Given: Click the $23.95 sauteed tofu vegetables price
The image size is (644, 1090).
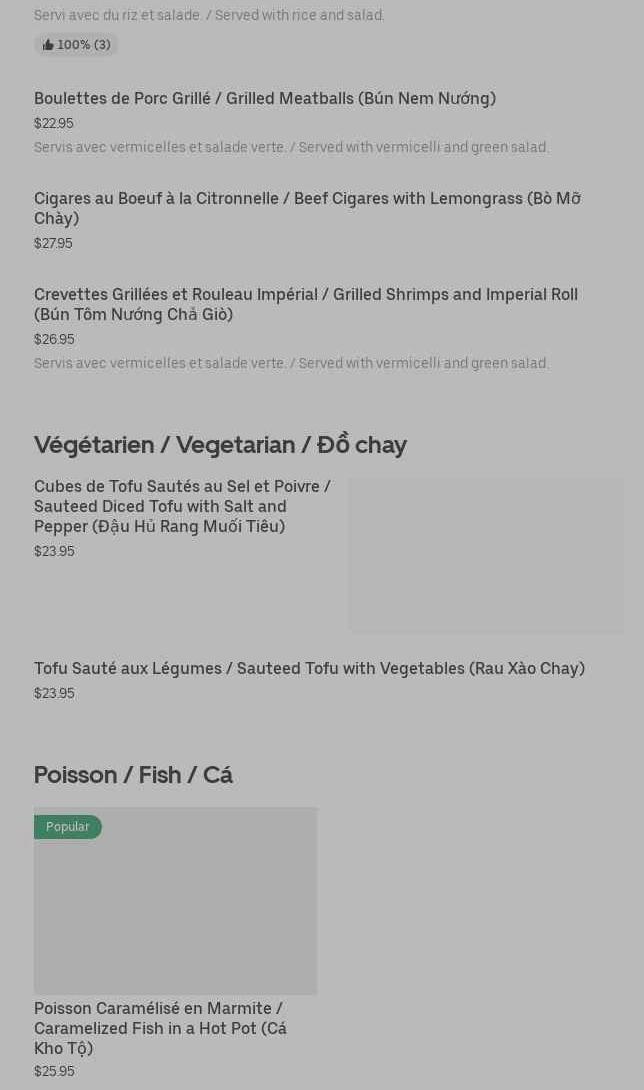Looking at the screenshot, I should tap(54, 693).
